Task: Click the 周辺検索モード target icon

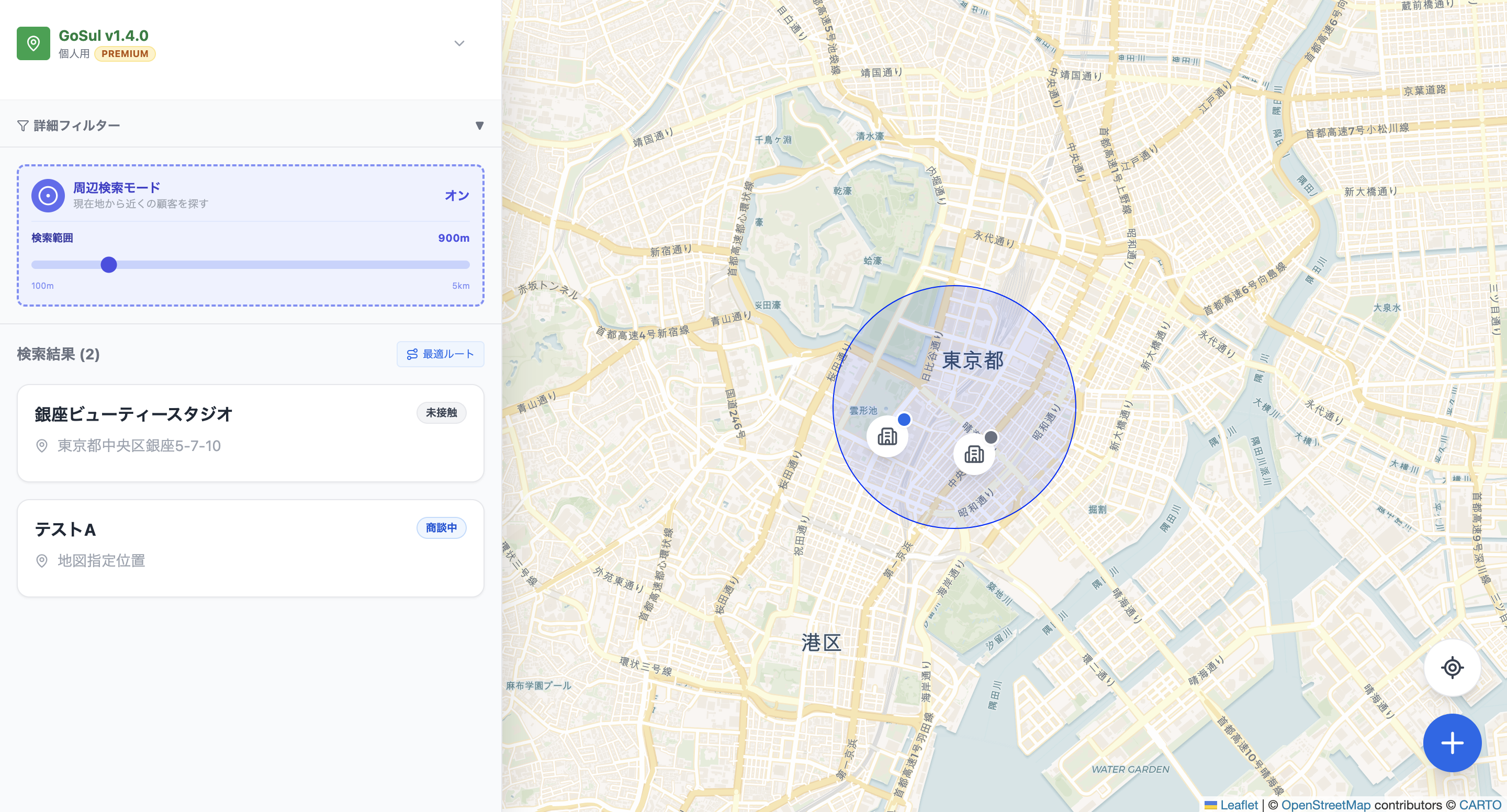Action: click(48, 195)
